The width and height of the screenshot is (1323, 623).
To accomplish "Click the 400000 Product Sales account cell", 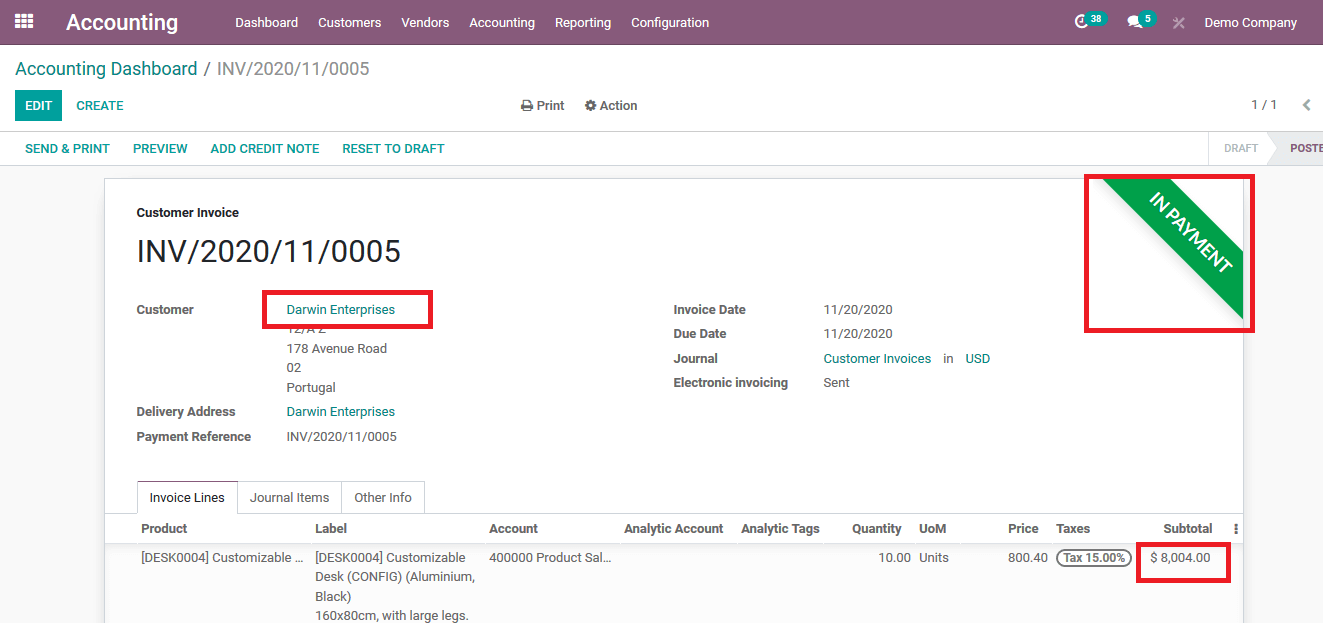I will click(x=550, y=558).
